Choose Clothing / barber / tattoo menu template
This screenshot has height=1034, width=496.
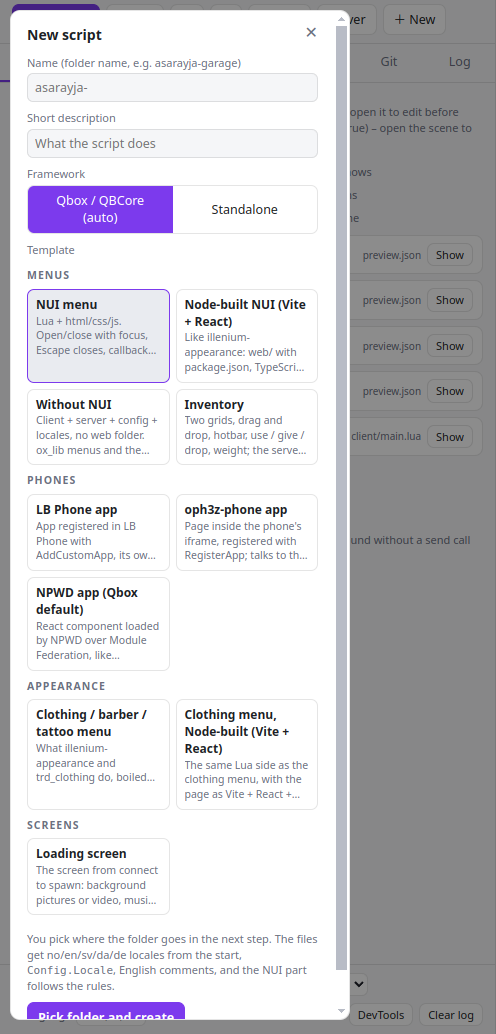[98, 754]
